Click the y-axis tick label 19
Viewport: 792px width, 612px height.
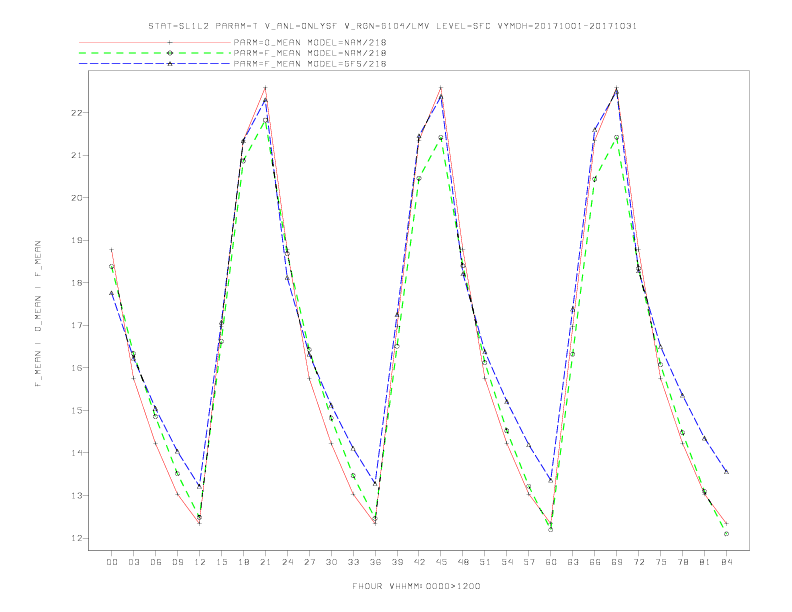pyautogui.click(x=77, y=240)
